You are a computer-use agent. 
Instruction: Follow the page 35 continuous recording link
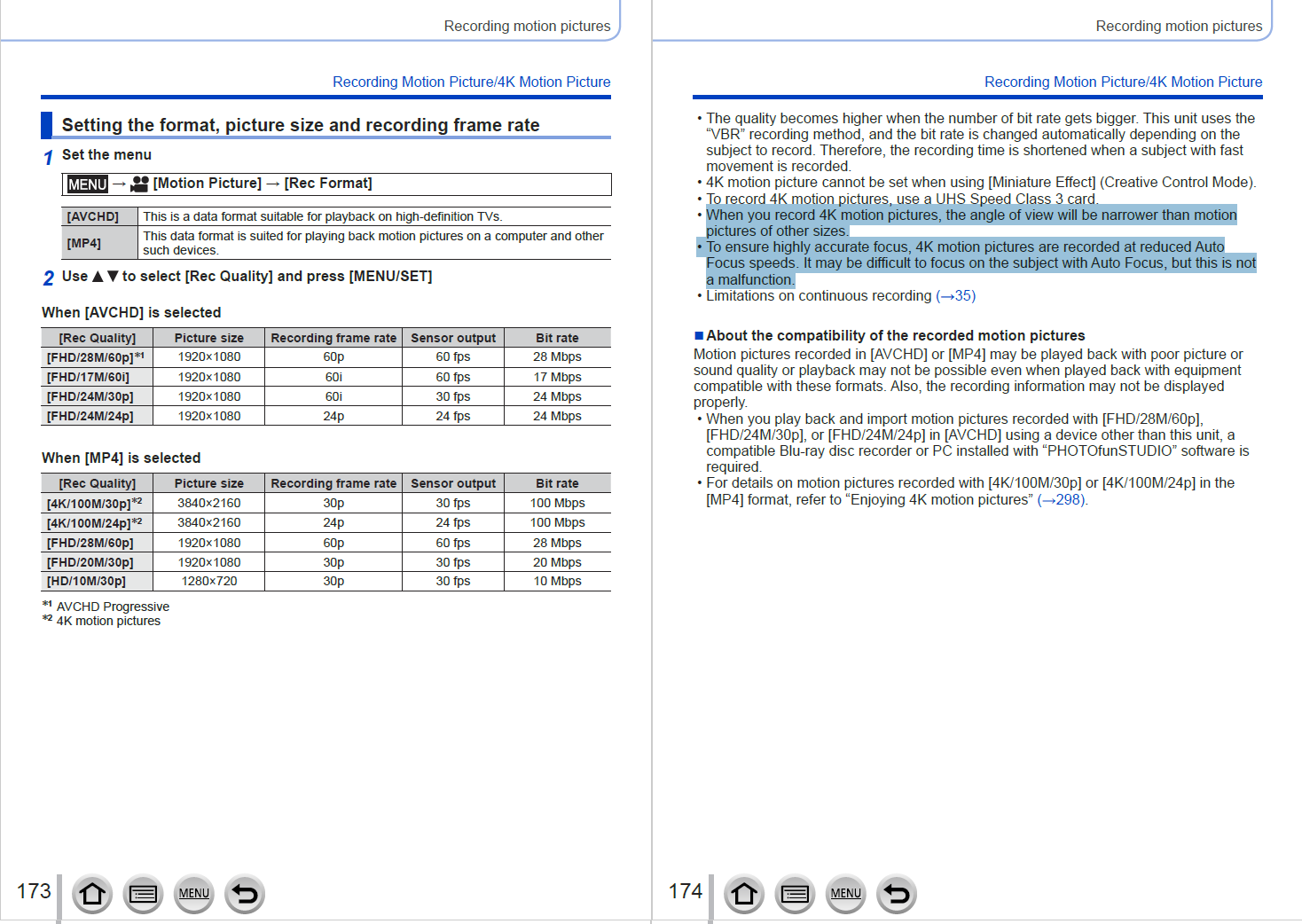[x=956, y=296]
